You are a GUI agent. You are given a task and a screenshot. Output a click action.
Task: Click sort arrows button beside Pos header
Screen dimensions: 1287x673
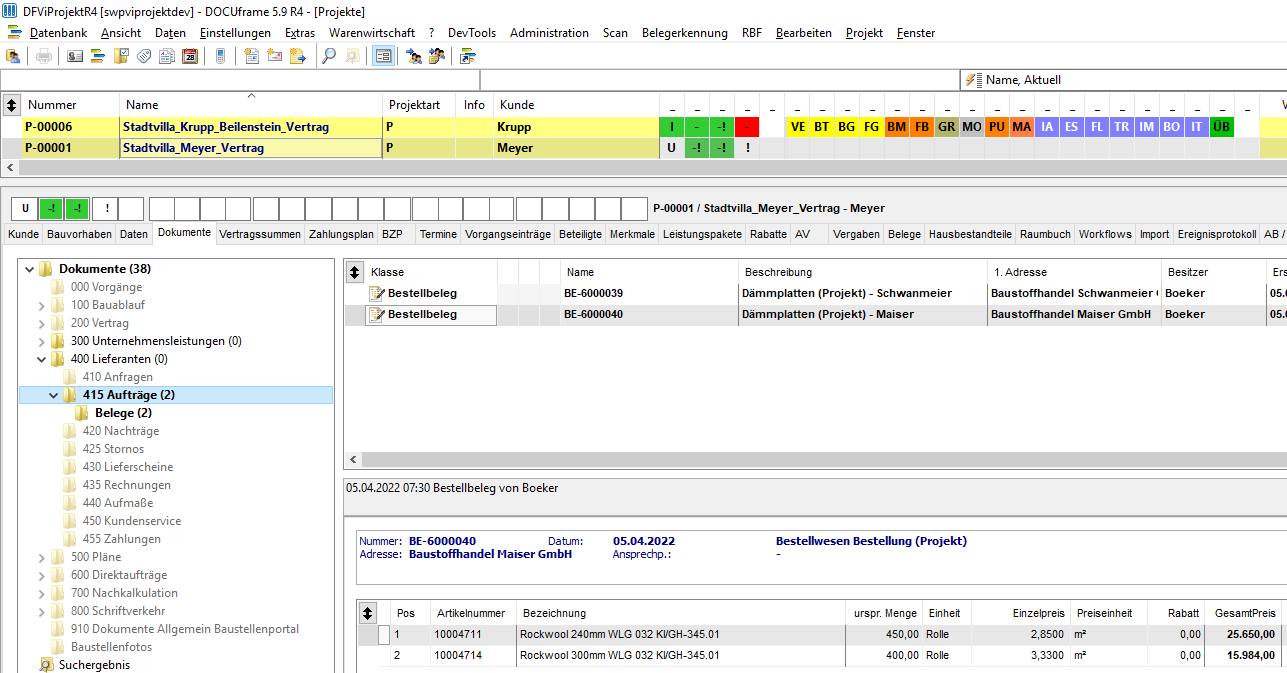368,613
